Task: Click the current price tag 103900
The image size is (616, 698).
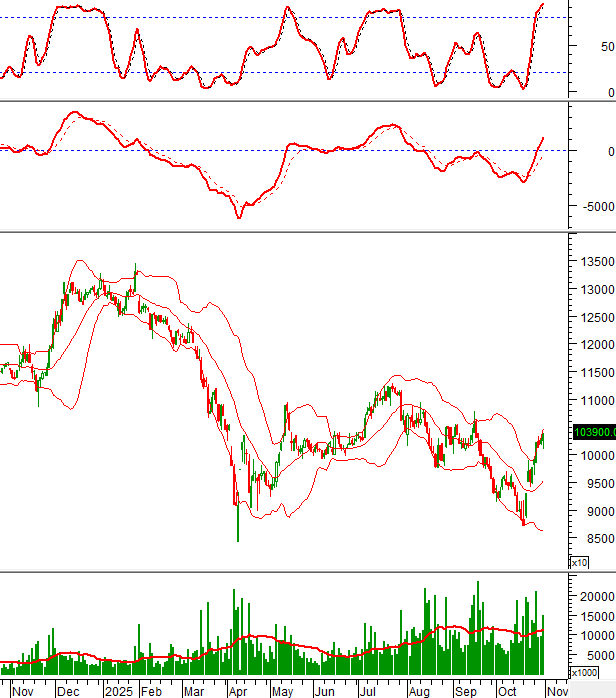Action: point(594,432)
